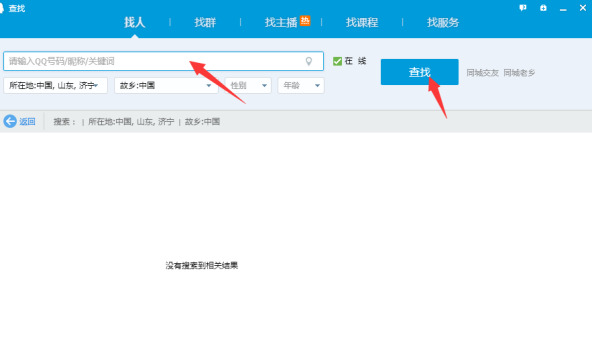Open the 同城老乡 link
Image resolution: width=592 pixels, height=364 pixels.
(519, 73)
